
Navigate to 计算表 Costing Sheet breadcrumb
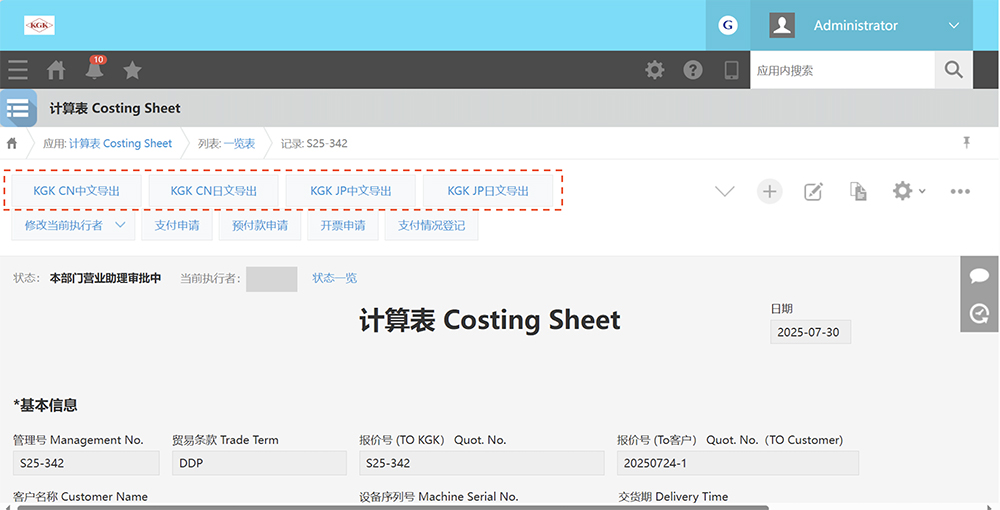coord(120,143)
